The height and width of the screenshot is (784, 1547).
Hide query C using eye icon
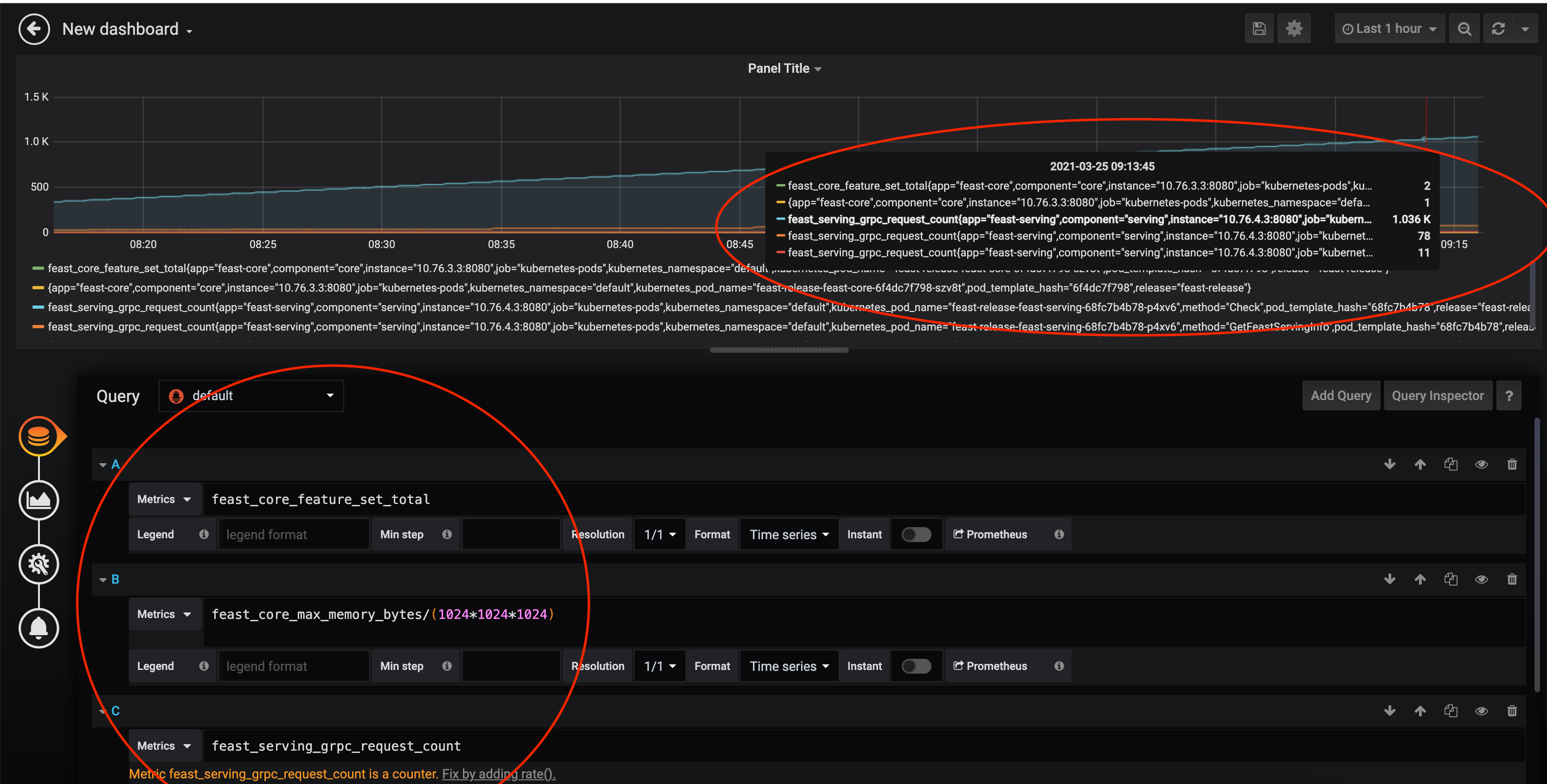pyautogui.click(x=1481, y=711)
